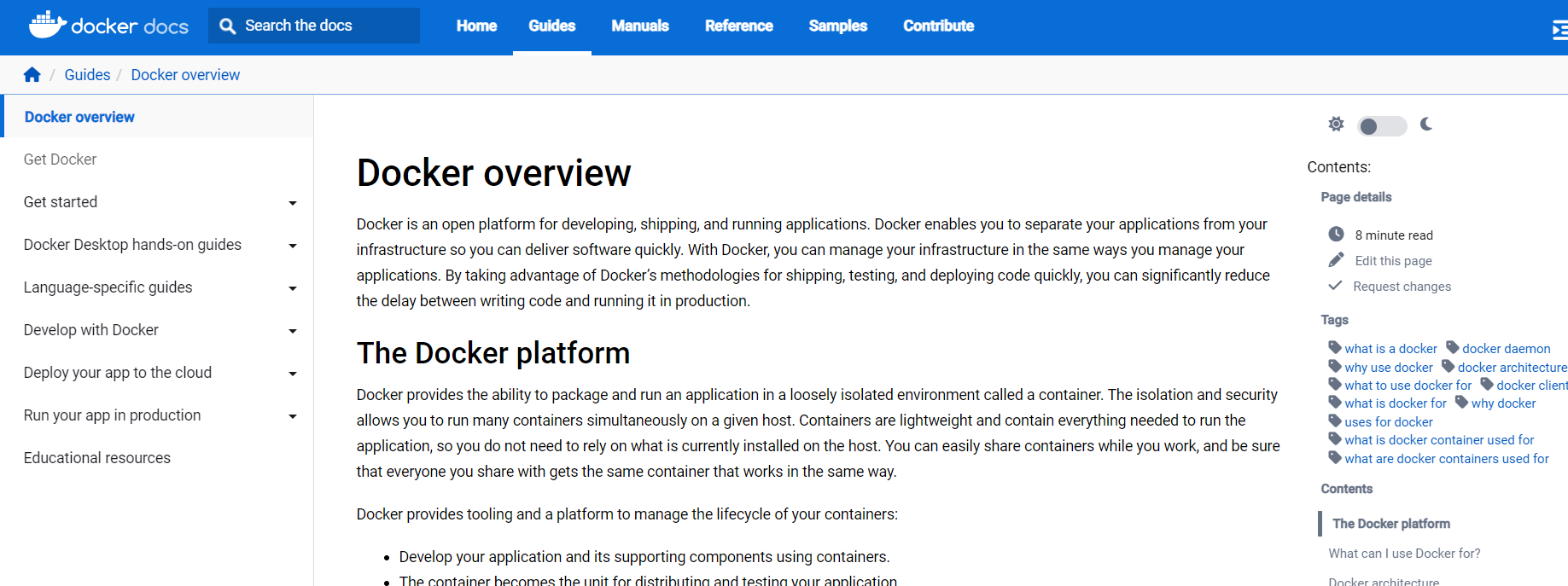Image resolution: width=1568 pixels, height=586 pixels.
Task: Click the moon dark-mode icon
Action: coord(1426,125)
